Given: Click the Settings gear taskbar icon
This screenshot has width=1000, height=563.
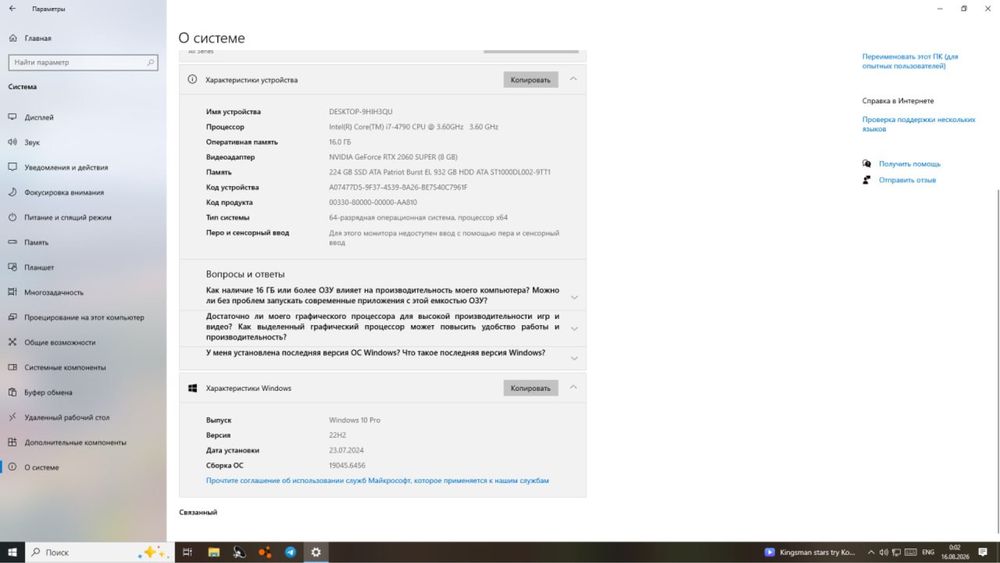Looking at the screenshot, I should (316, 552).
